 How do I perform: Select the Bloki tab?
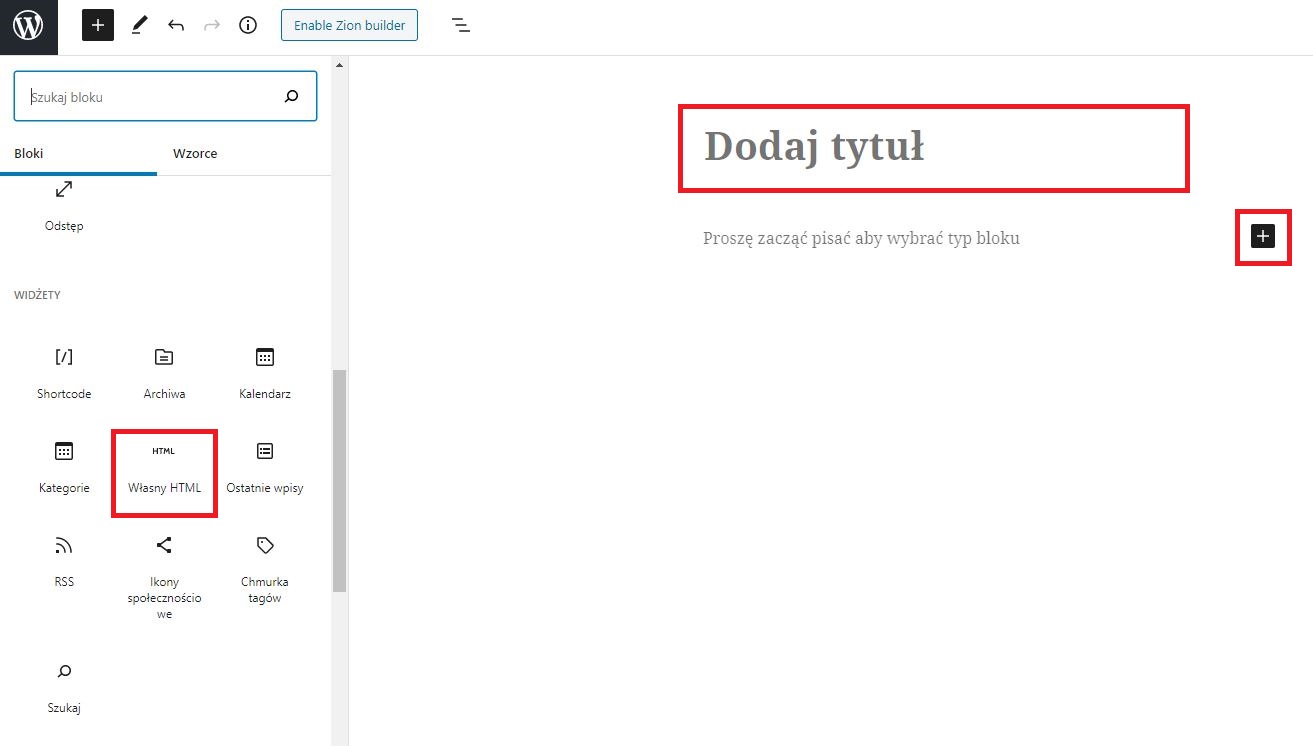coord(29,153)
